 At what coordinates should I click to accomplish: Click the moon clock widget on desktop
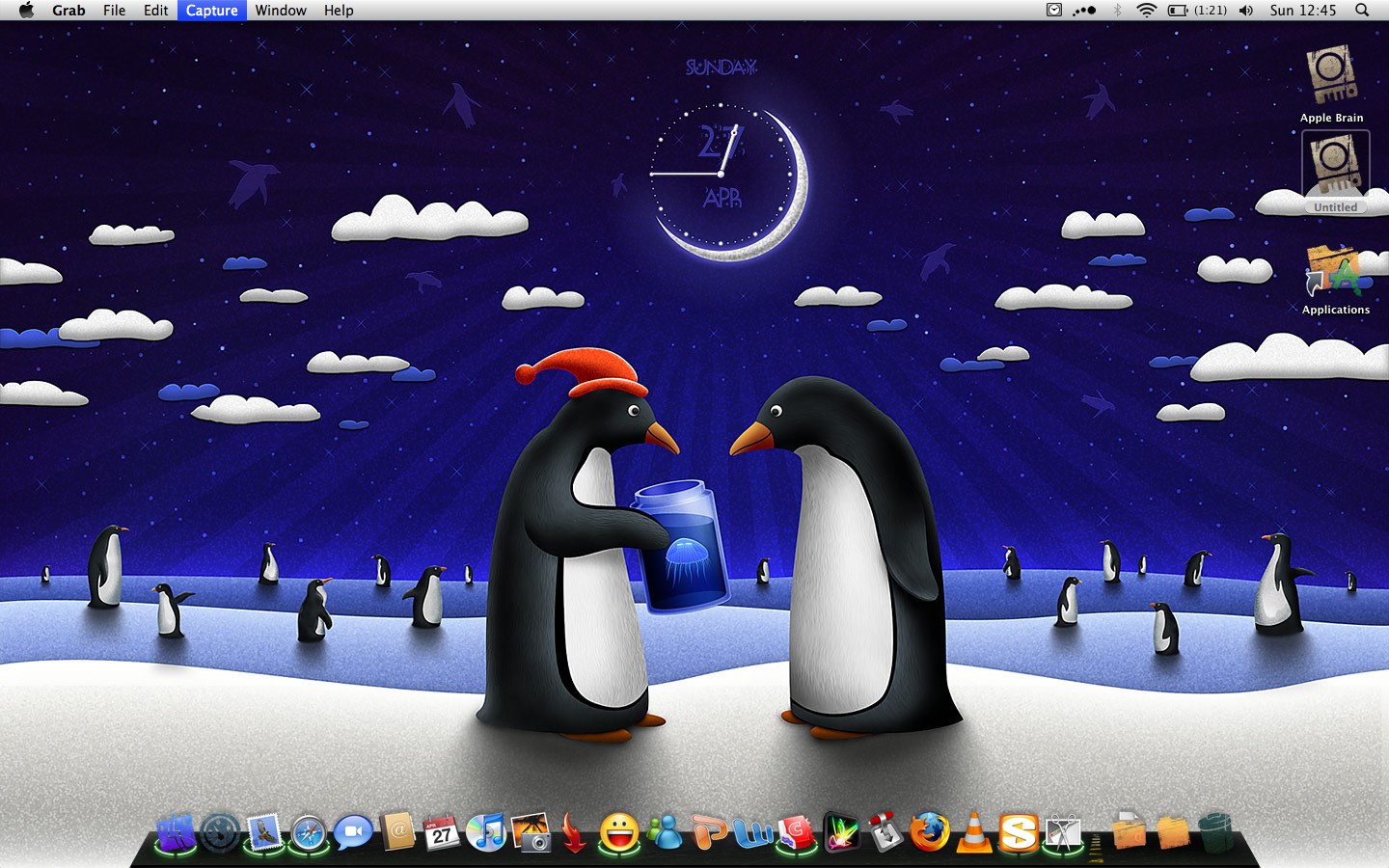(x=728, y=181)
